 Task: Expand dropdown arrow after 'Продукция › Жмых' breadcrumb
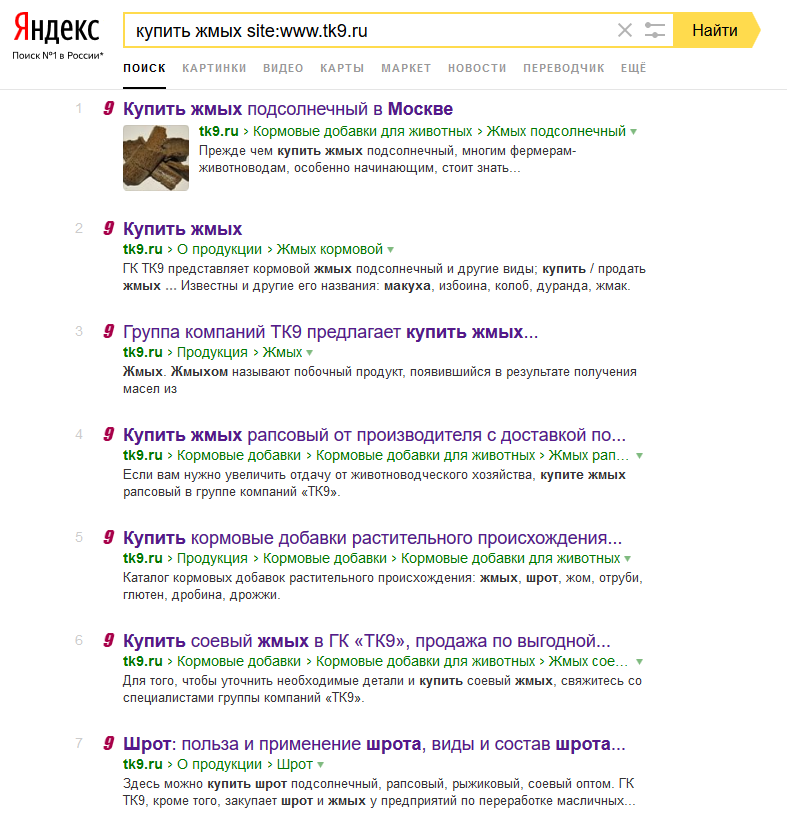(310, 353)
